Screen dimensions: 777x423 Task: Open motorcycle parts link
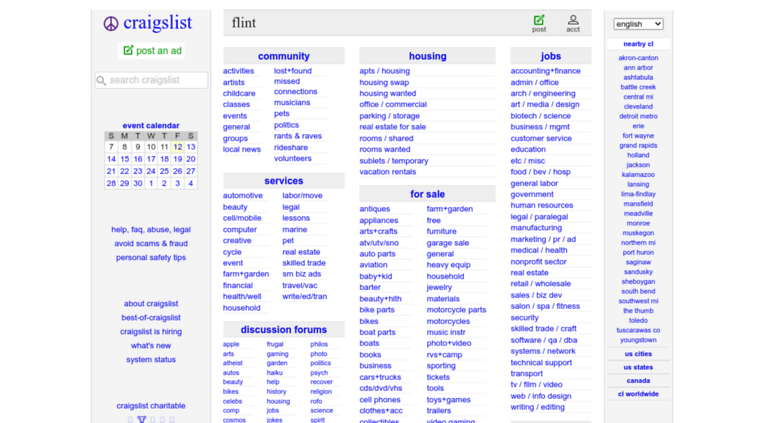click(x=456, y=310)
